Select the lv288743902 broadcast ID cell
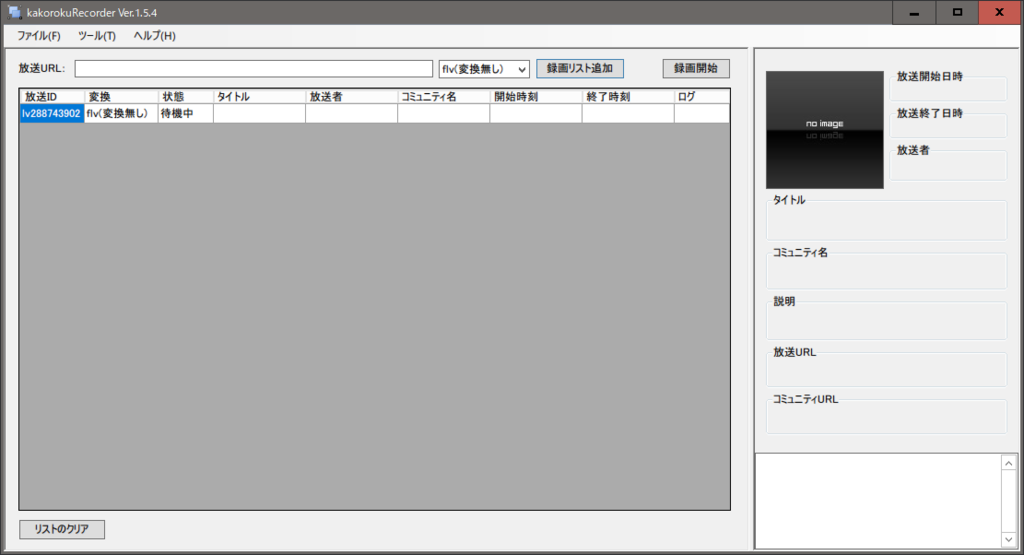This screenshot has height=555, width=1024. click(x=52, y=114)
